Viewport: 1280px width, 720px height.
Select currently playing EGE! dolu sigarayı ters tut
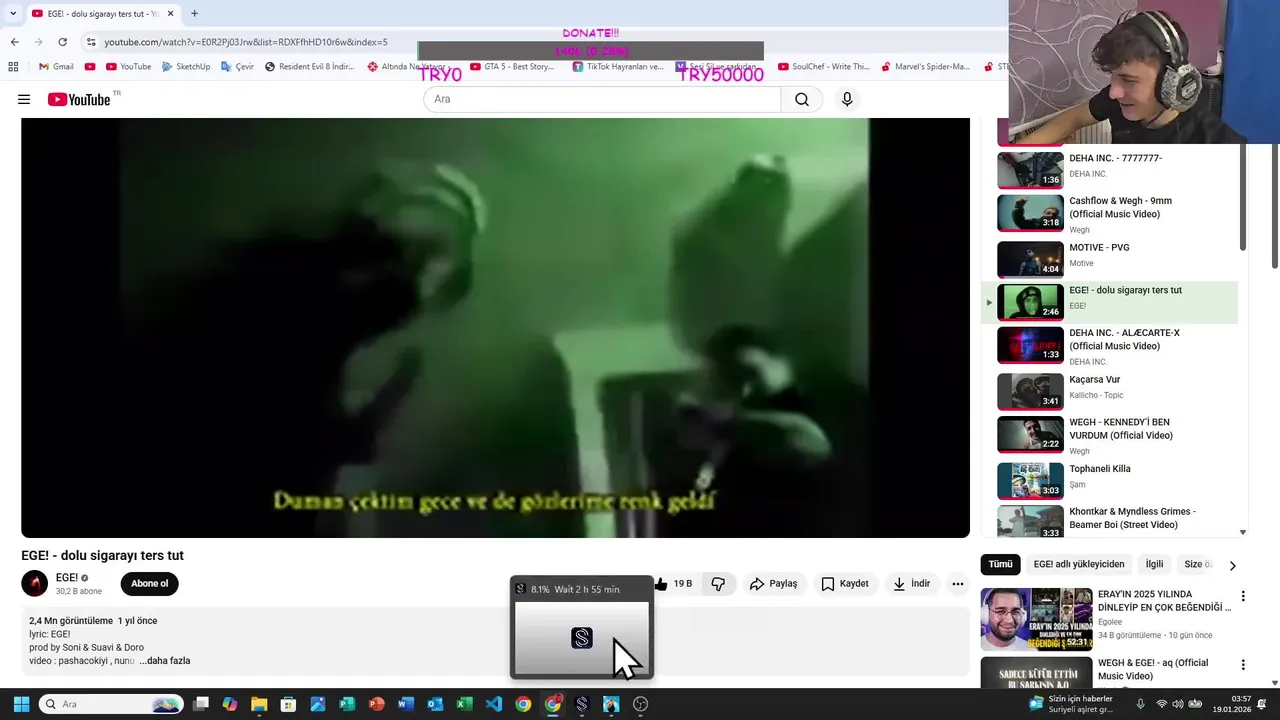(1110, 302)
